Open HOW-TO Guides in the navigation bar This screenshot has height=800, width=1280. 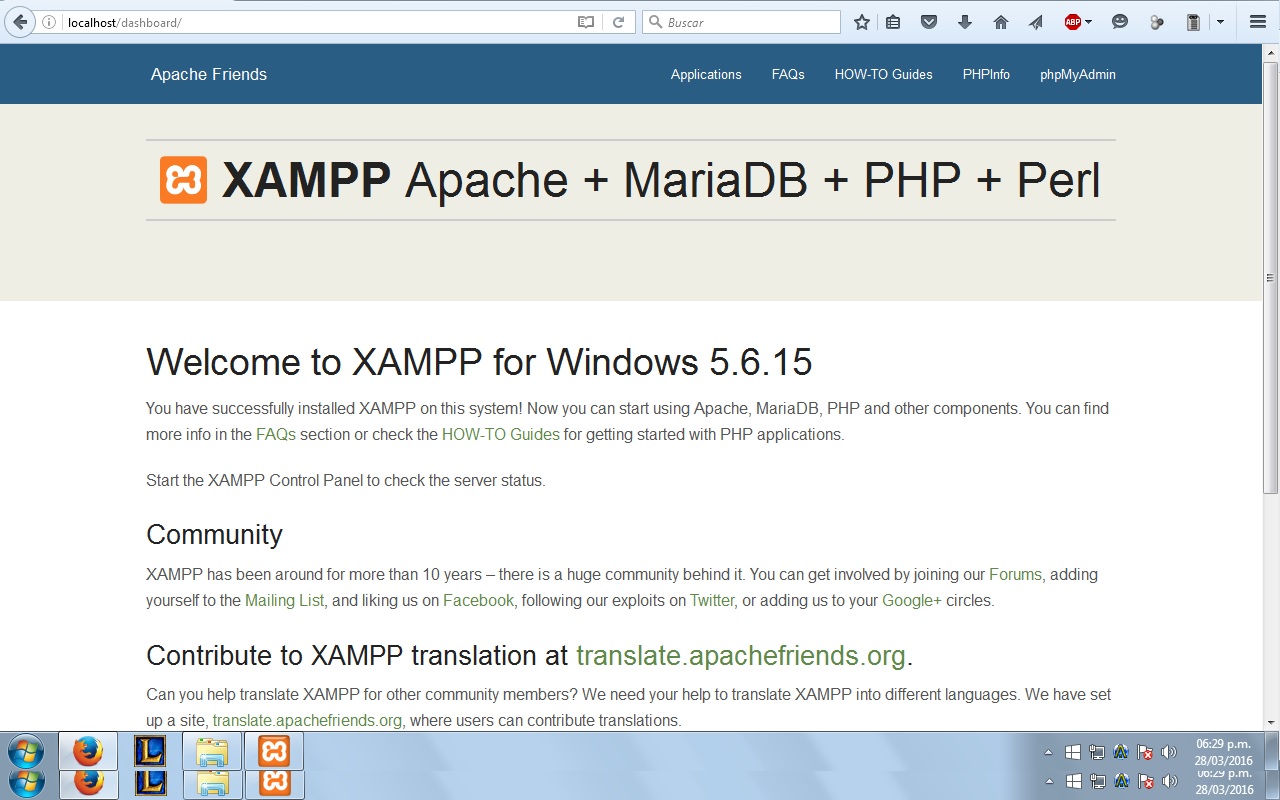pos(884,74)
